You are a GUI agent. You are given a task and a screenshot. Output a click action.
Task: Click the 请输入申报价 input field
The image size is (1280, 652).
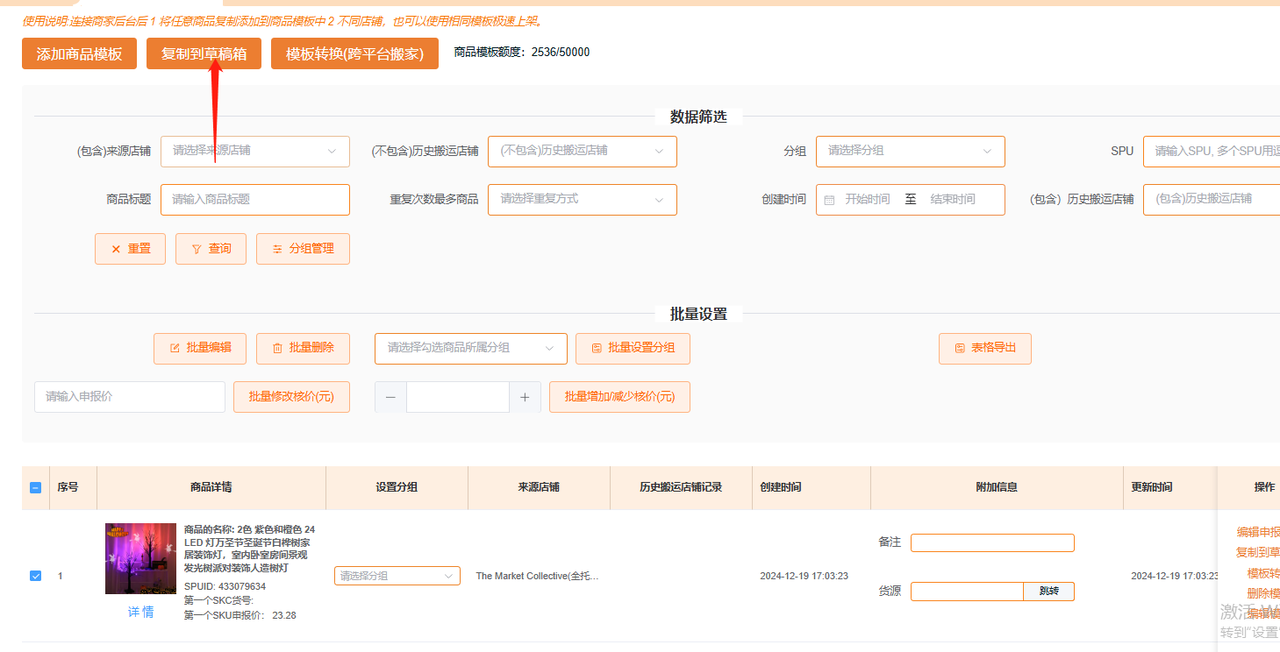tap(129, 397)
